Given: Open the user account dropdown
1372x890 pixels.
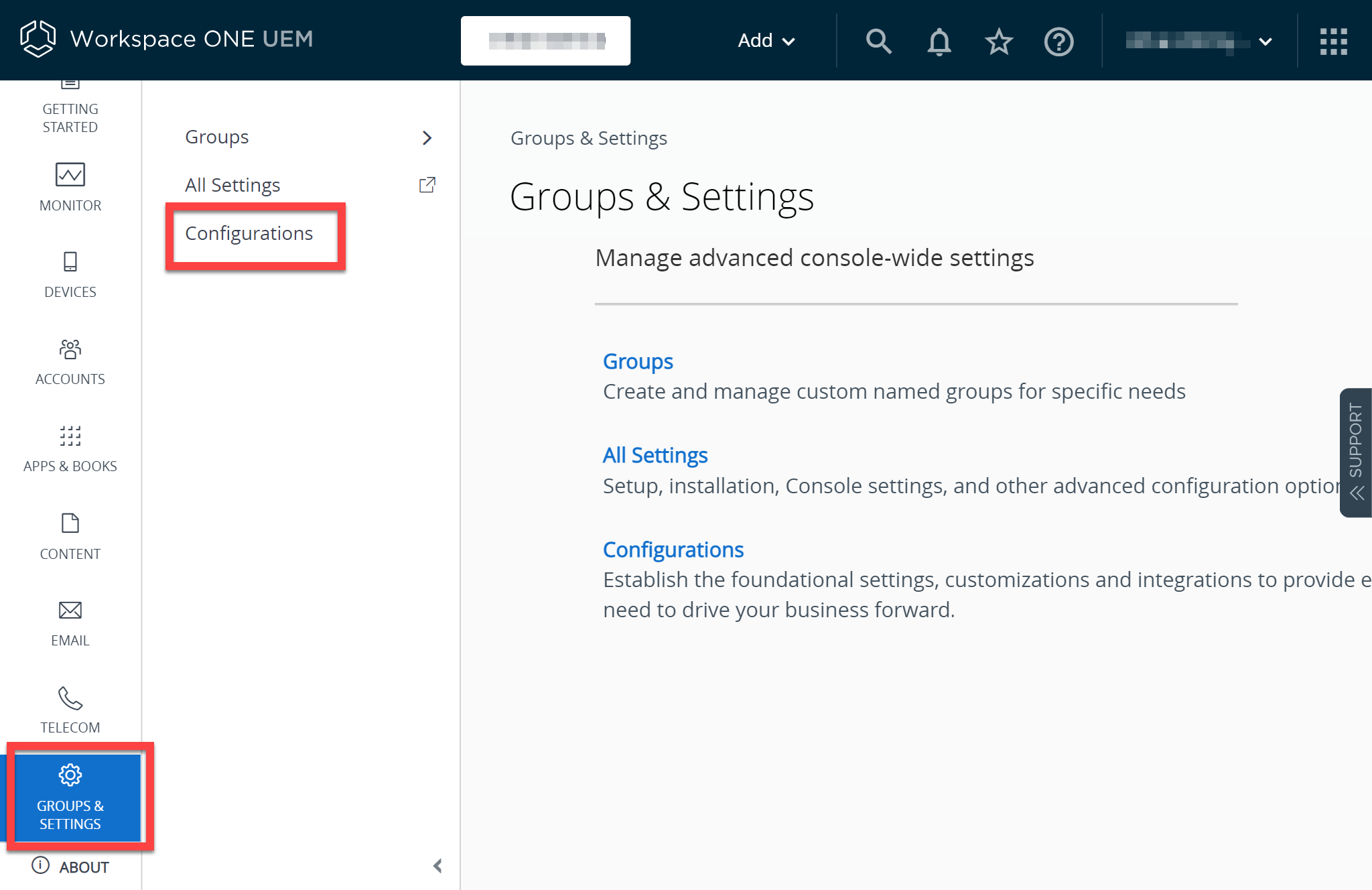Looking at the screenshot, I should coord(1198,41).
